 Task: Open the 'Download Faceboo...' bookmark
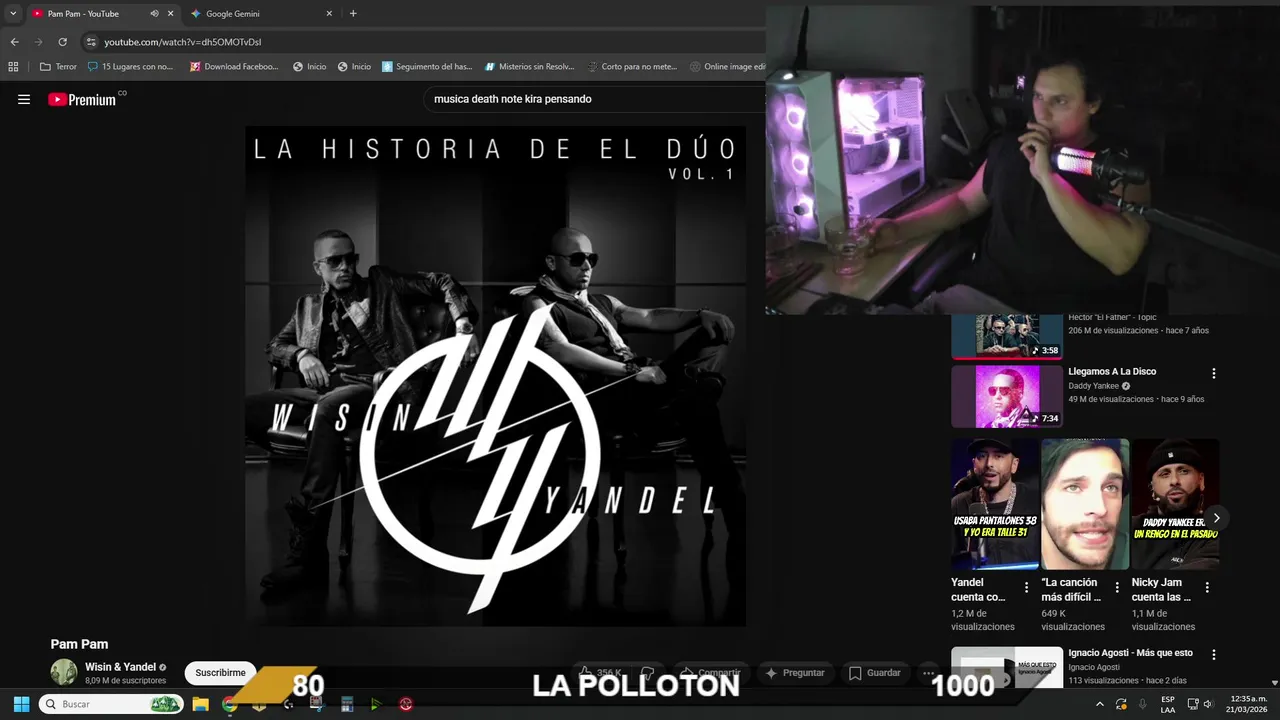click(x=233, y=67)
